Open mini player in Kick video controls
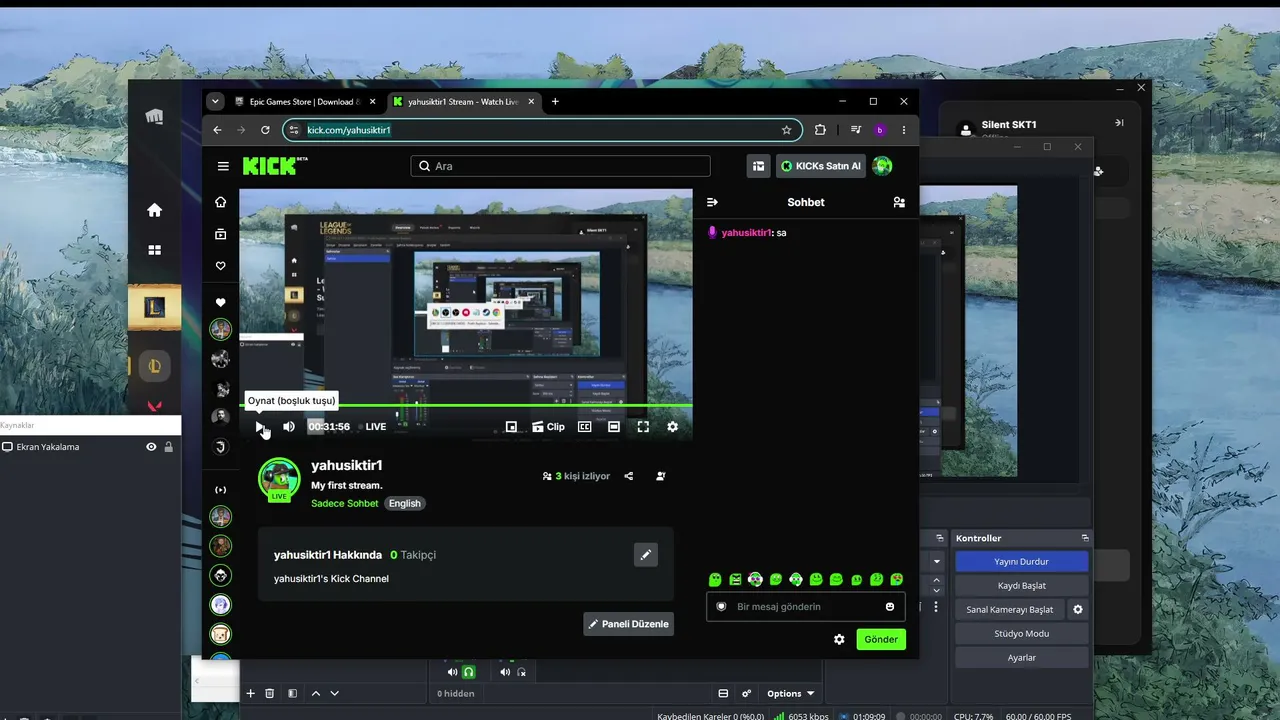 click(x=511, y=427)
